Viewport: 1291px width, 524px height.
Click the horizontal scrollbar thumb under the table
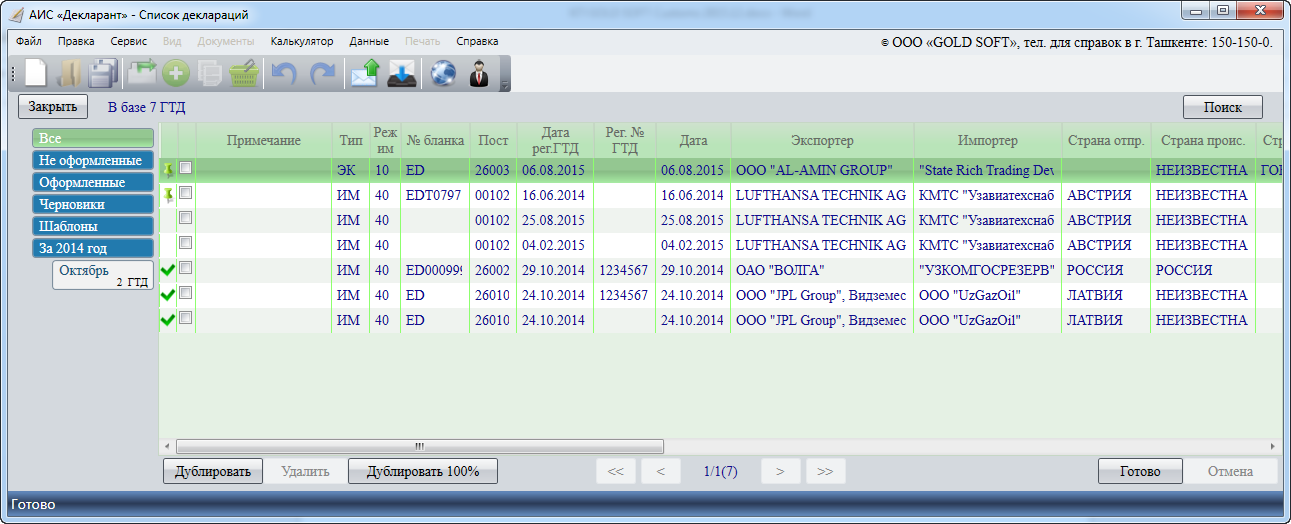coord(420,446)
